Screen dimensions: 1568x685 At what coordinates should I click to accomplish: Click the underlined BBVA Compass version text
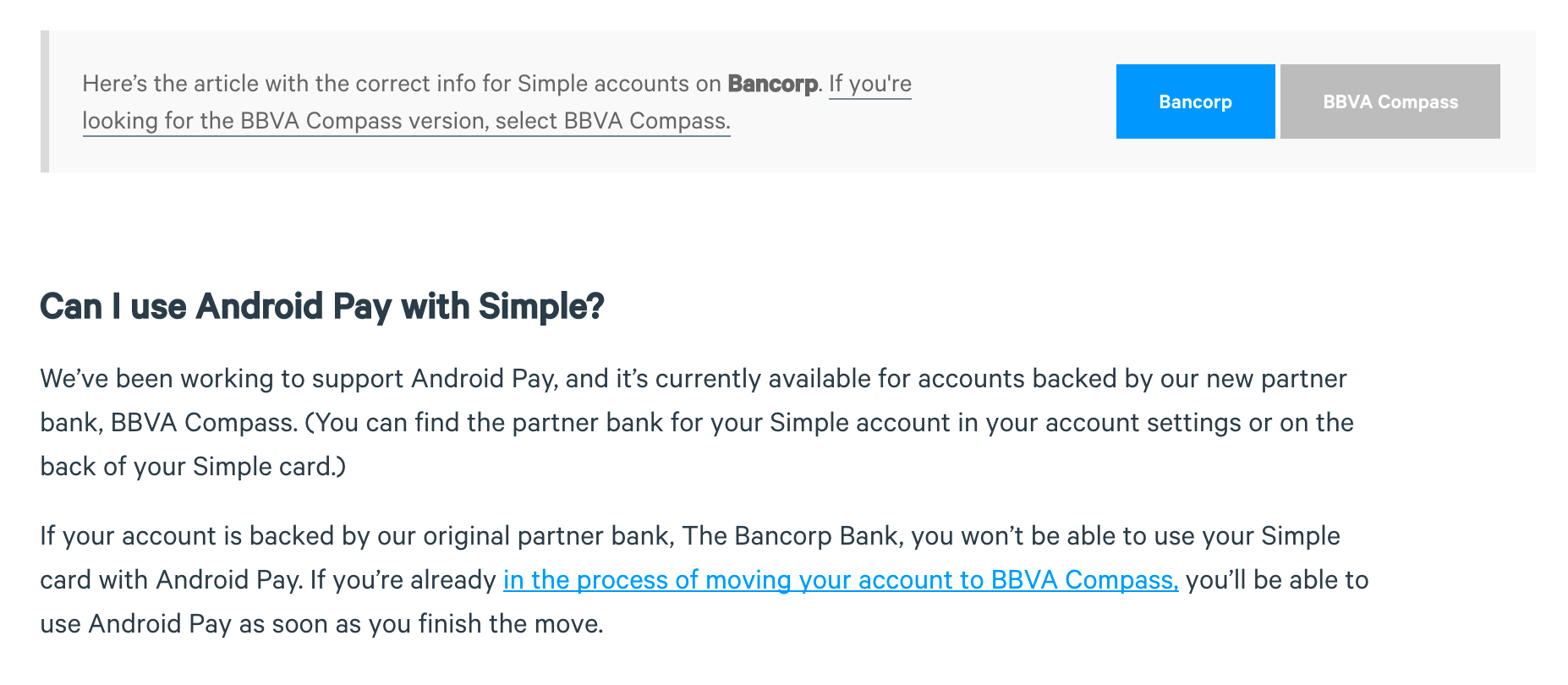click(406, 121)
